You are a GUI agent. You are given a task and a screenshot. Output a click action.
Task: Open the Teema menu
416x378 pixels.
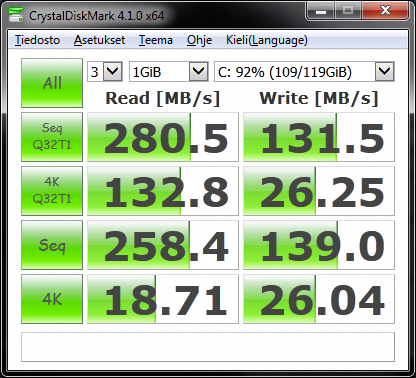coord(156,40)
